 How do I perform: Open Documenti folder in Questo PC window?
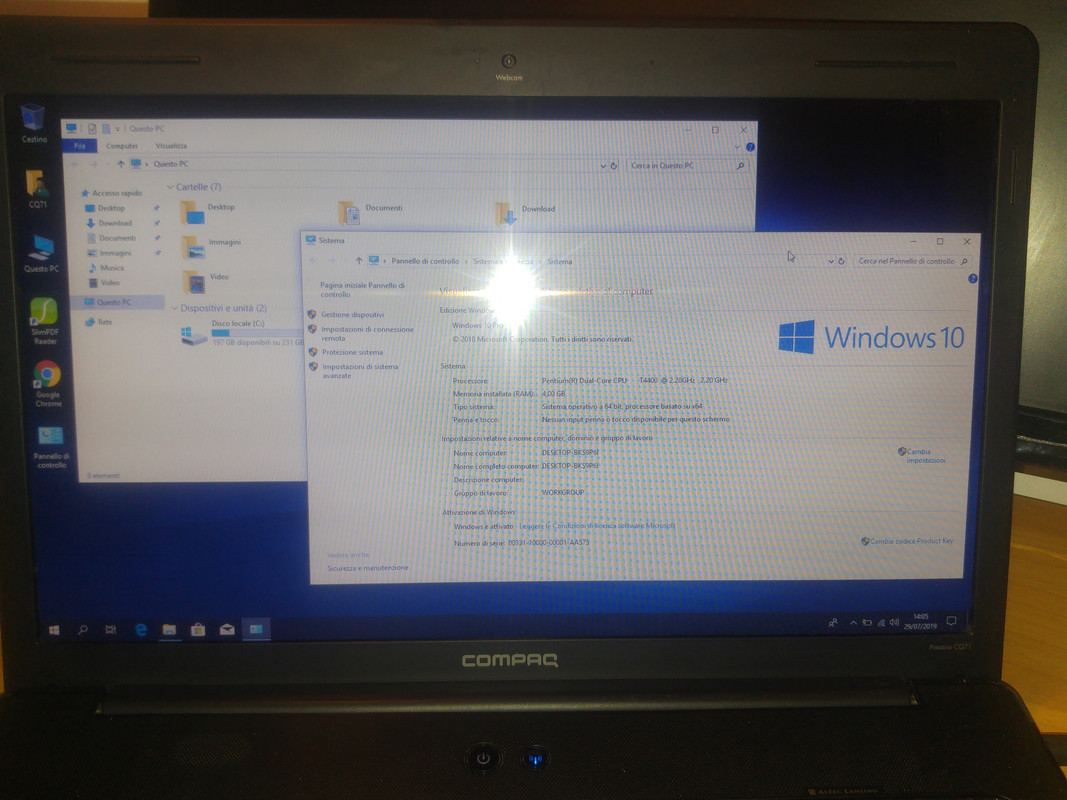[370, 212]
